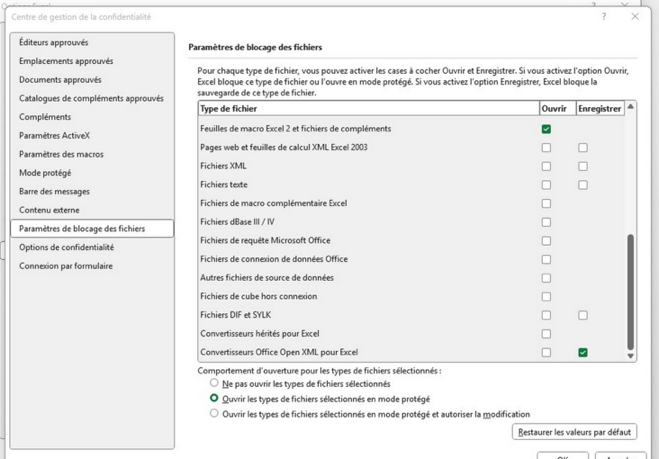This screenshot has width=659, height=459.
Task: Uncheck Enregistrer for Convertisseurs Office Open XML
Action: click(x=583, y=352)
